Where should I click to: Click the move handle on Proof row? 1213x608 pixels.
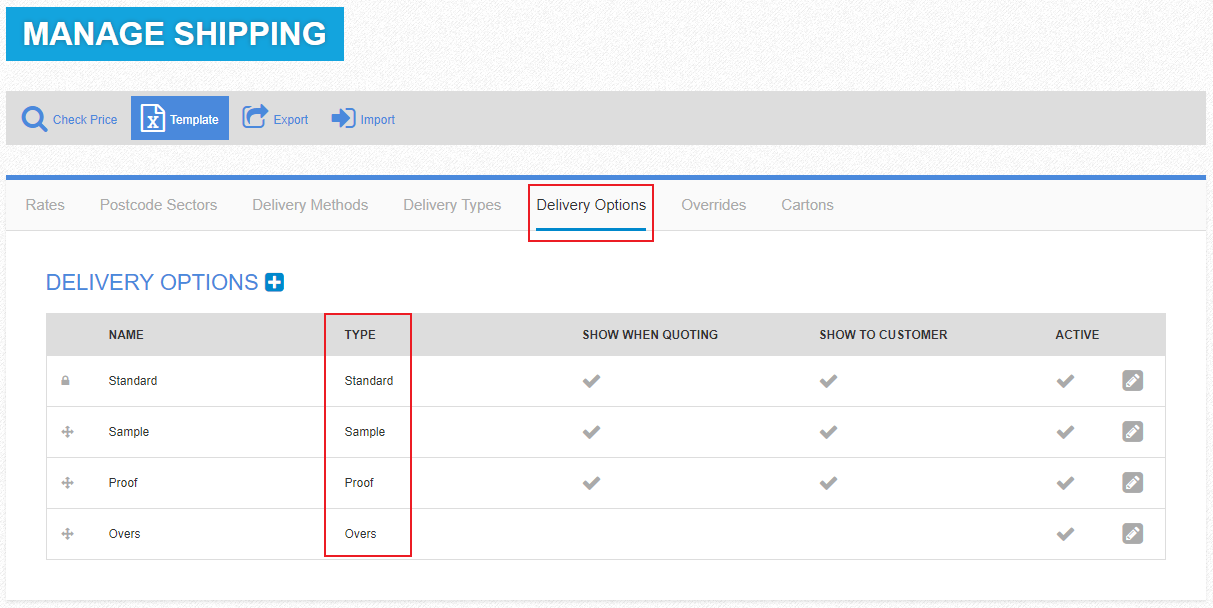[68, 483]
